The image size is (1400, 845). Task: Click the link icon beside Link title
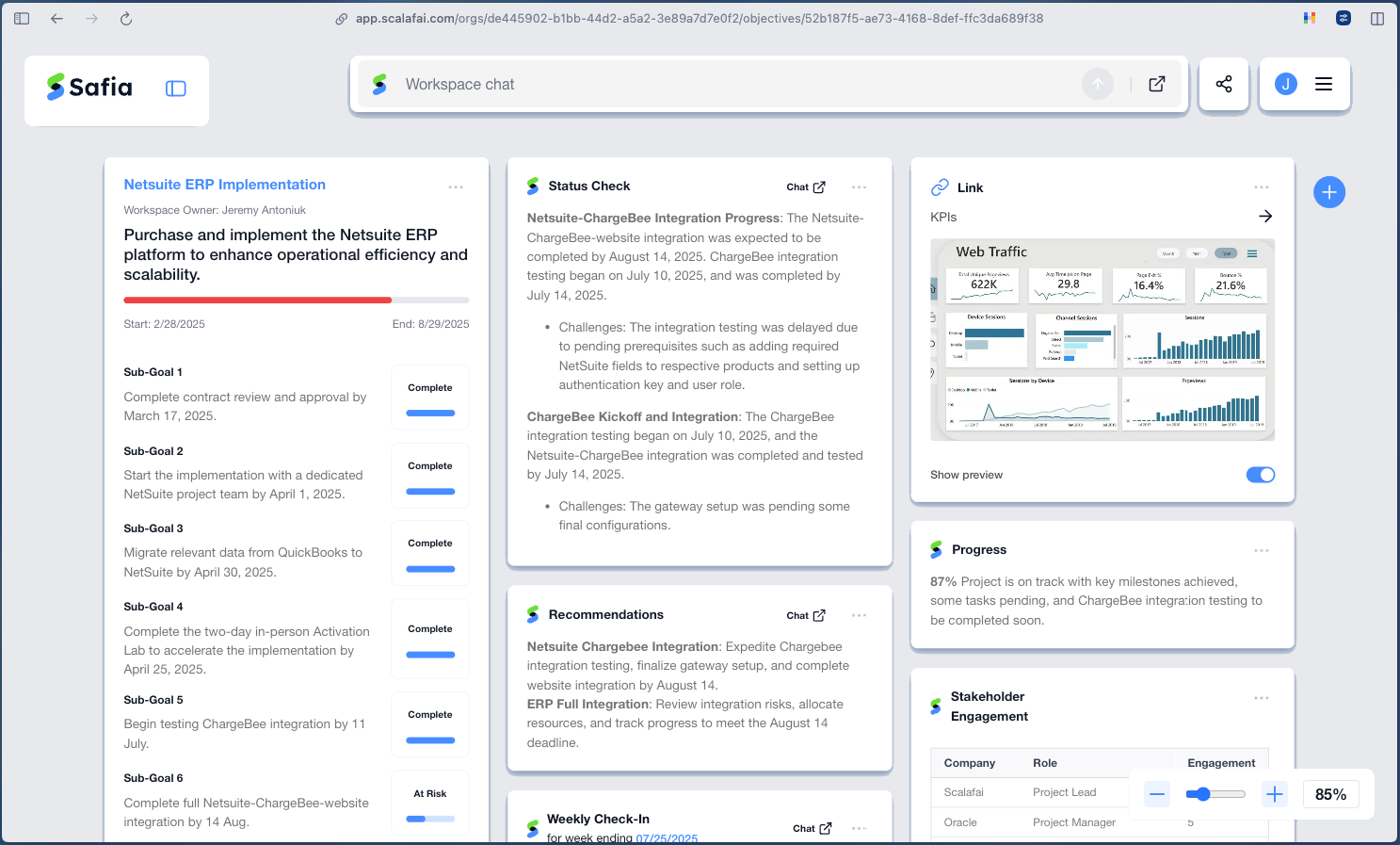pos(940,187)
